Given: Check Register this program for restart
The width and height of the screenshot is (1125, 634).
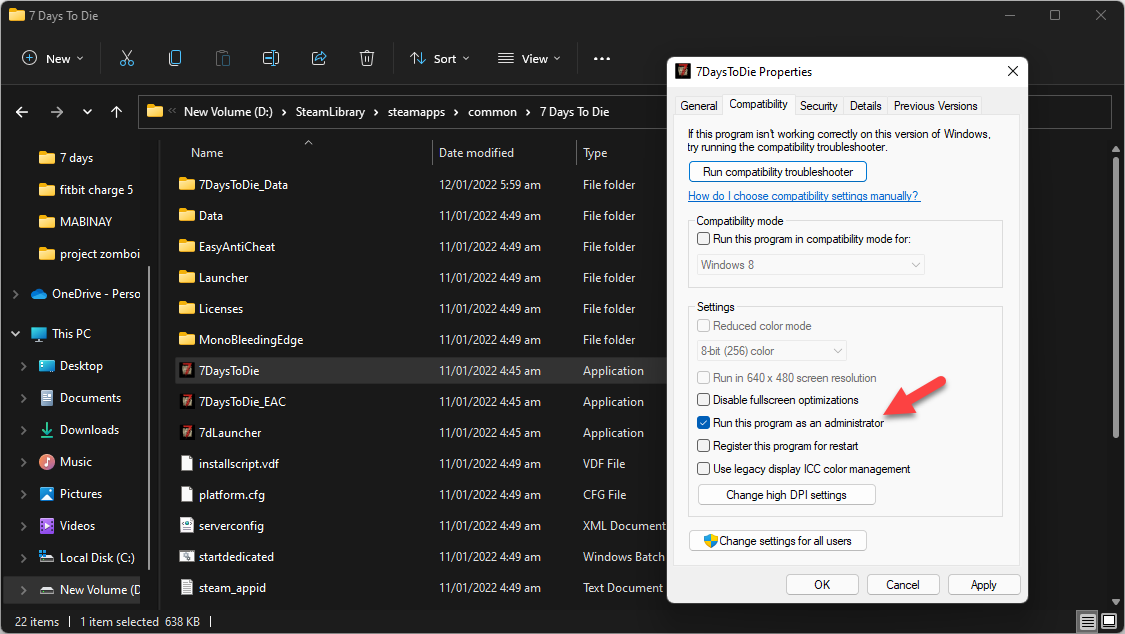Looking at the screenshot, I should [x=703, y=445].
